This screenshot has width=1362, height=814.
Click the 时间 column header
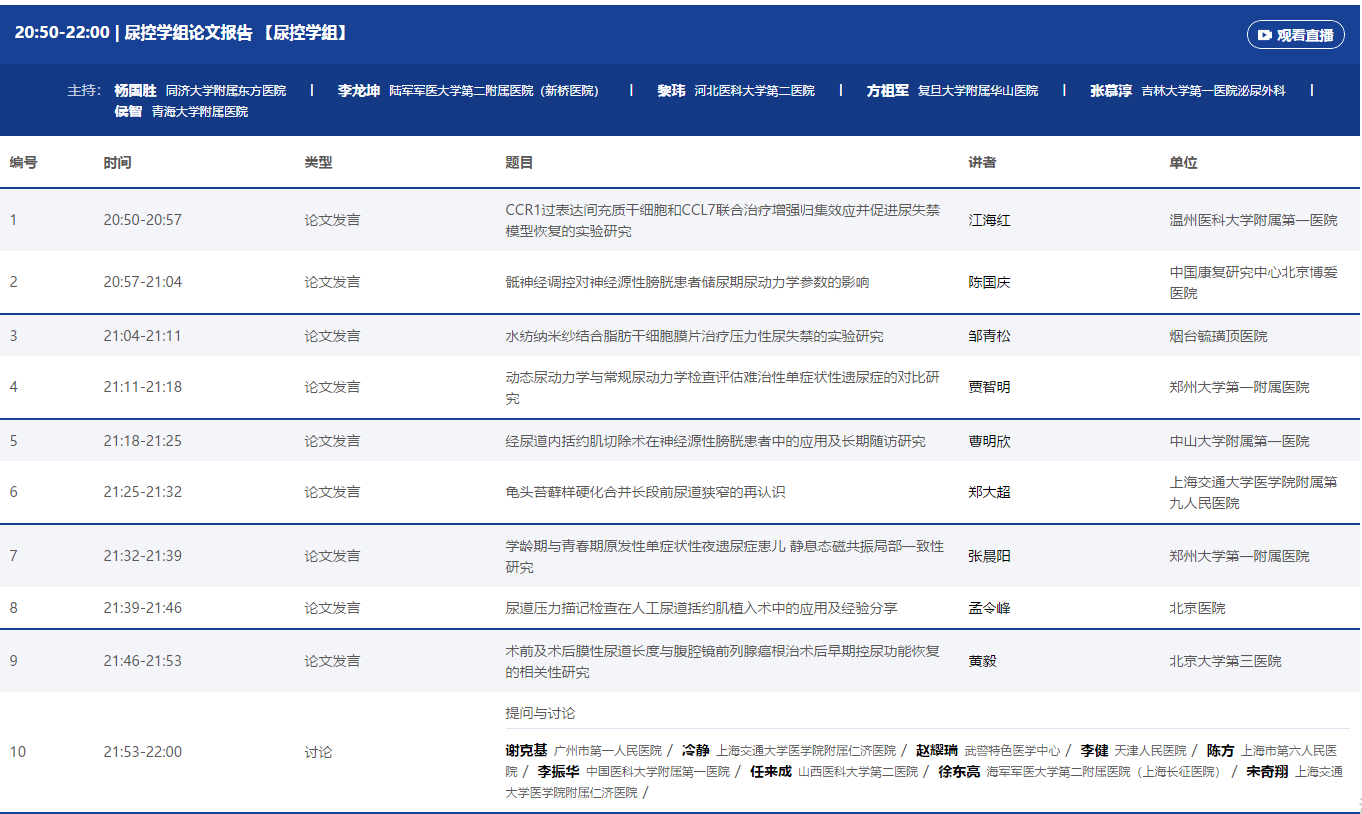click(117, 162)
